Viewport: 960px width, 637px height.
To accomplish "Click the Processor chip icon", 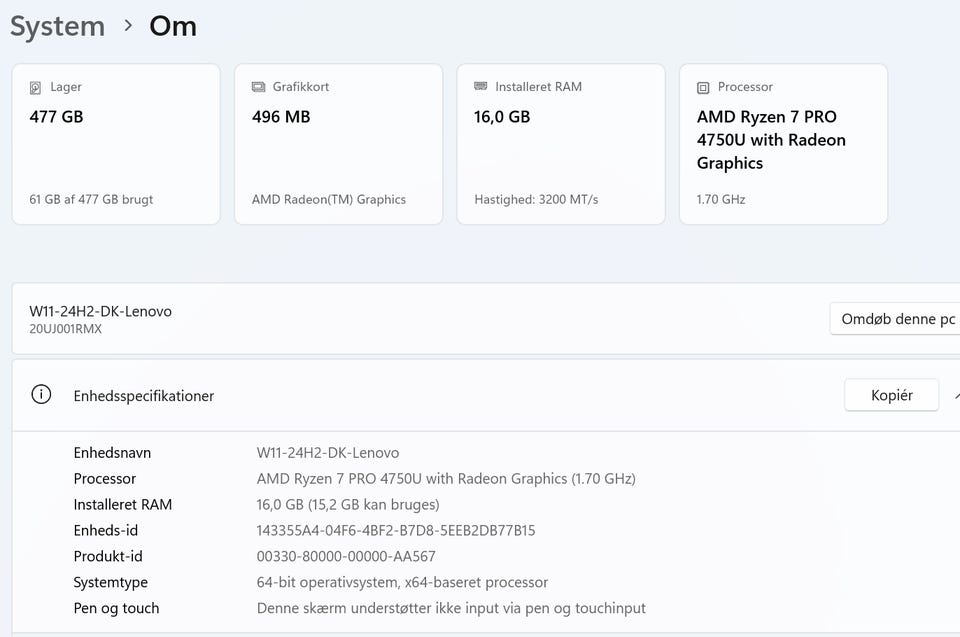I will [x=703, y=87].
